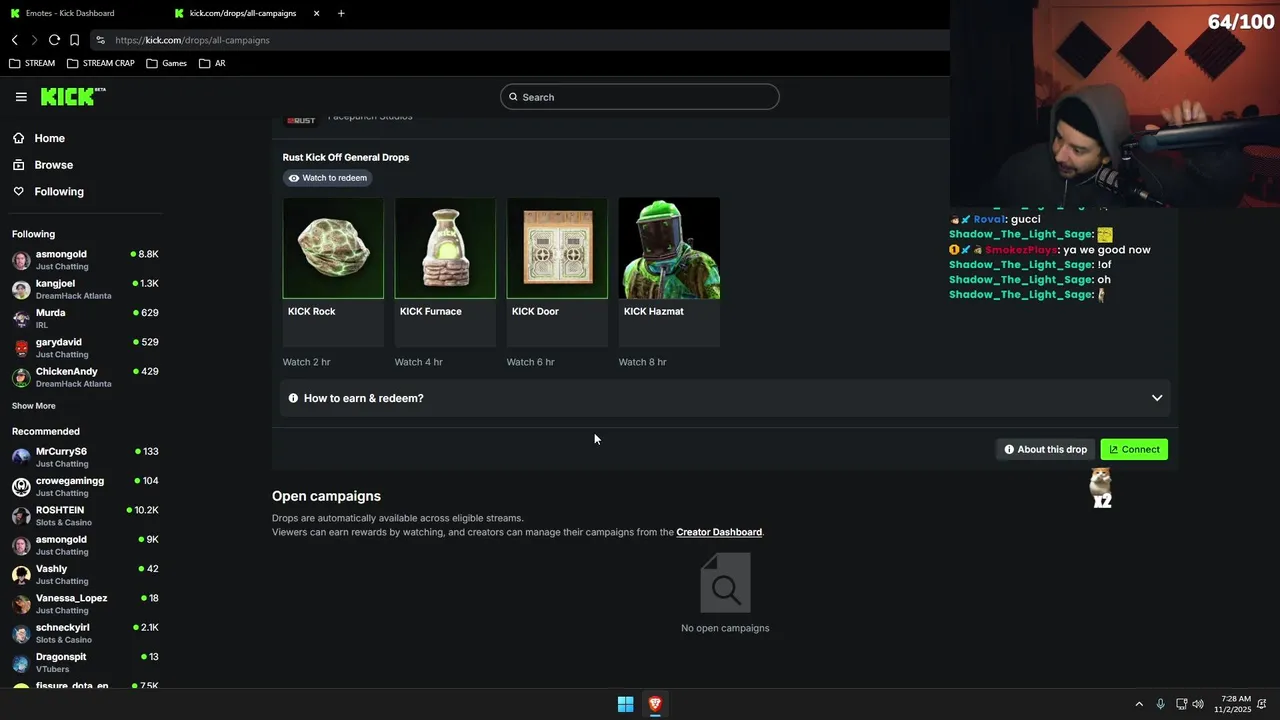Click the Home house icon
This screenshot has height=720, width=1280.
(x=19, y=138)
